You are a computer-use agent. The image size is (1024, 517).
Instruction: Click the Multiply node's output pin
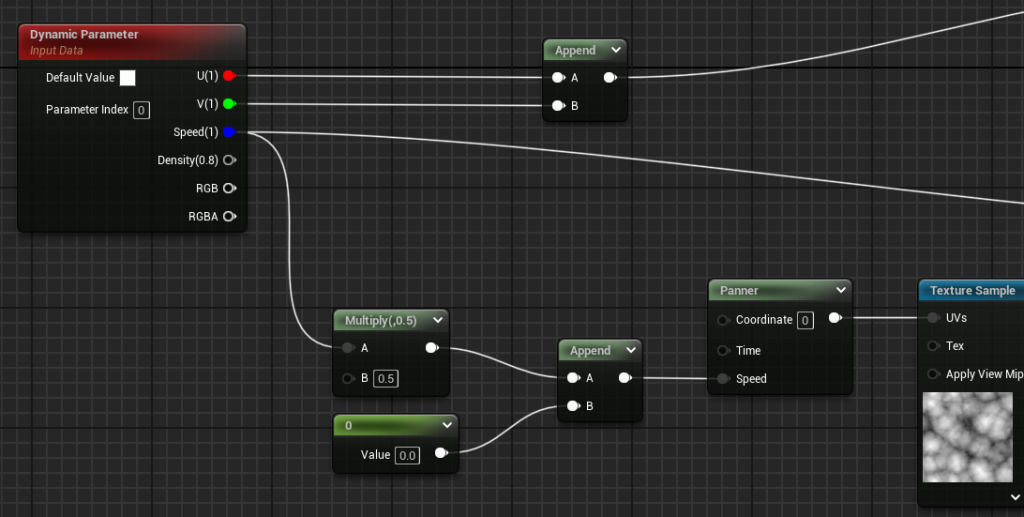432,348
